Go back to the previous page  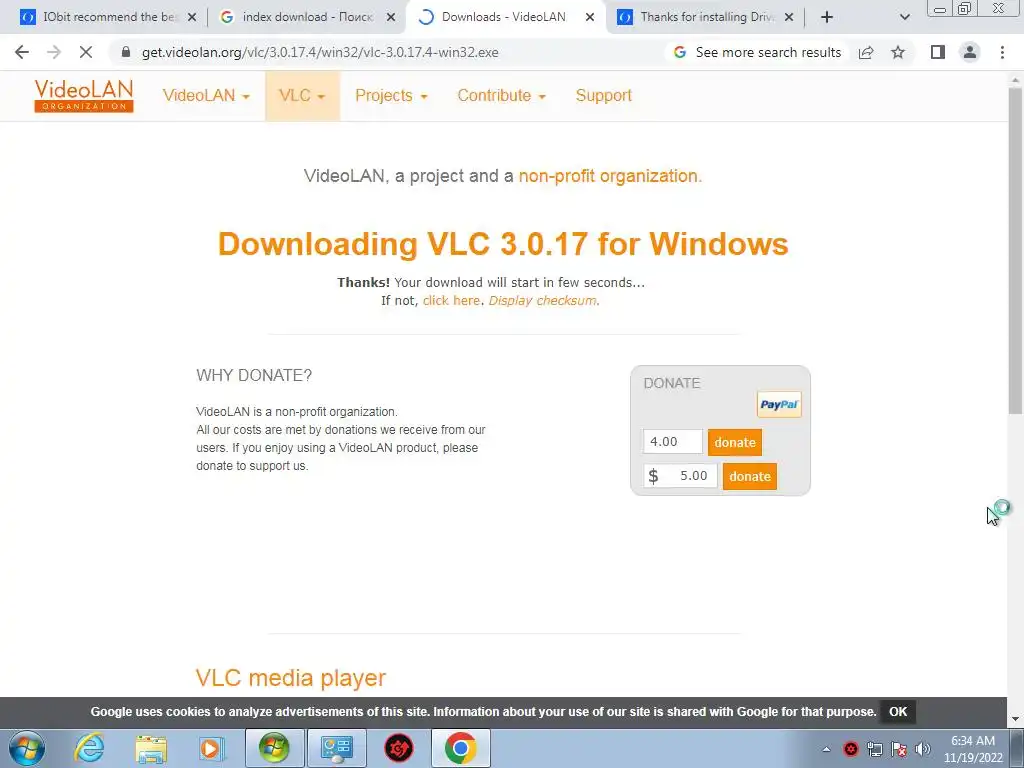pos(22,52)
